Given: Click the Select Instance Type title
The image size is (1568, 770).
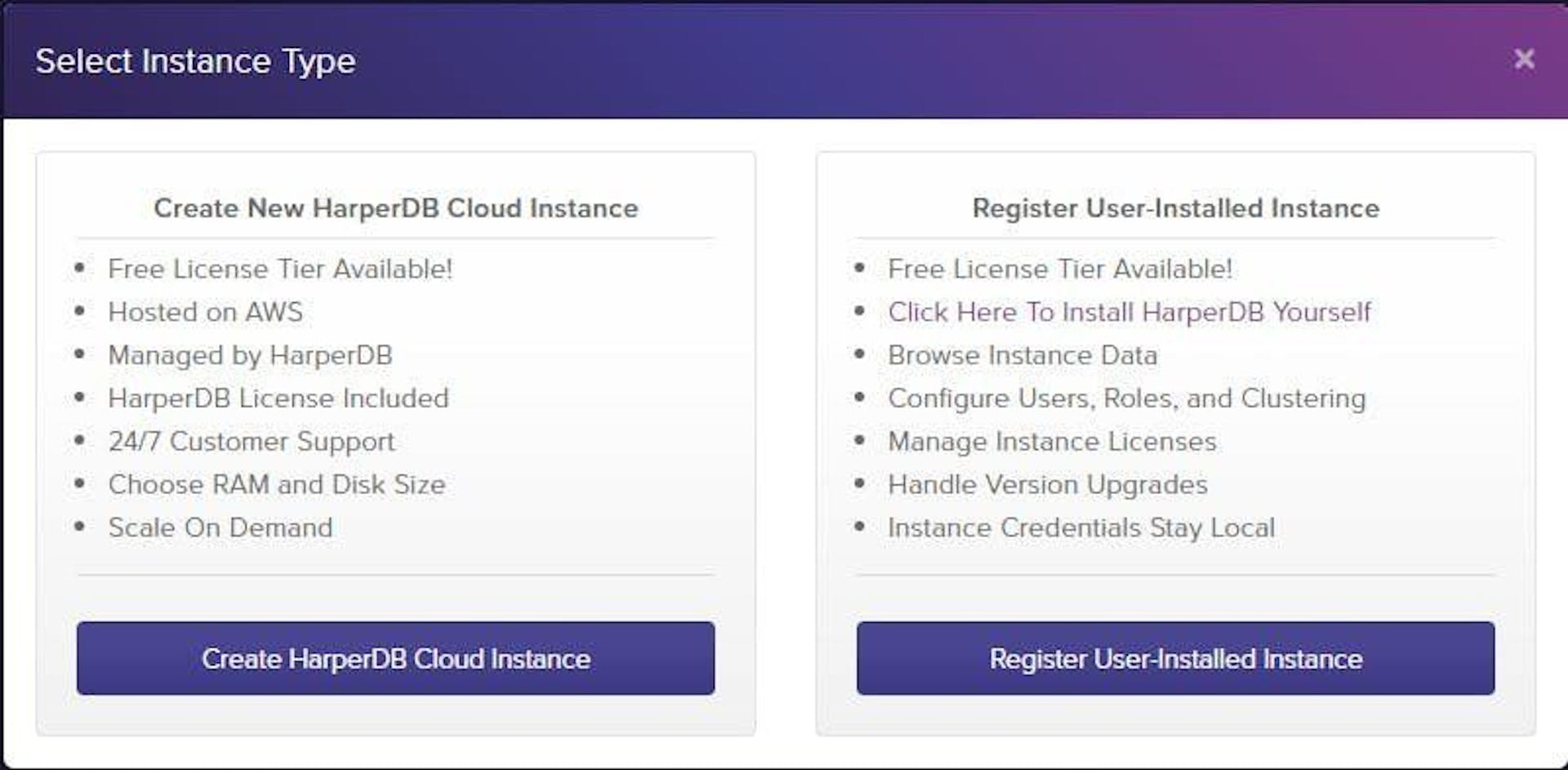Looking at the screenshot, I should pos(195,61).
